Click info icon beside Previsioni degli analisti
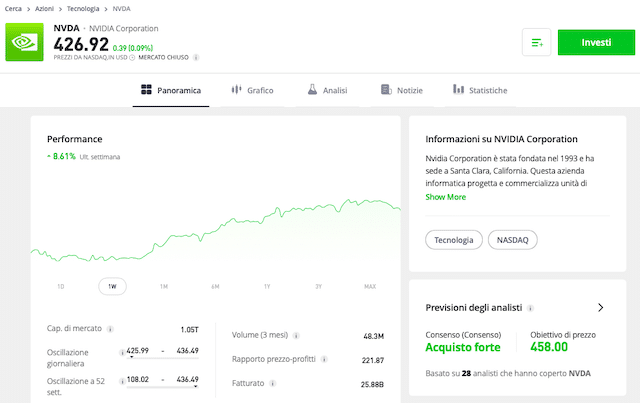Image resolution: width=640 pixels, height=403 pixels. [530, 308]
